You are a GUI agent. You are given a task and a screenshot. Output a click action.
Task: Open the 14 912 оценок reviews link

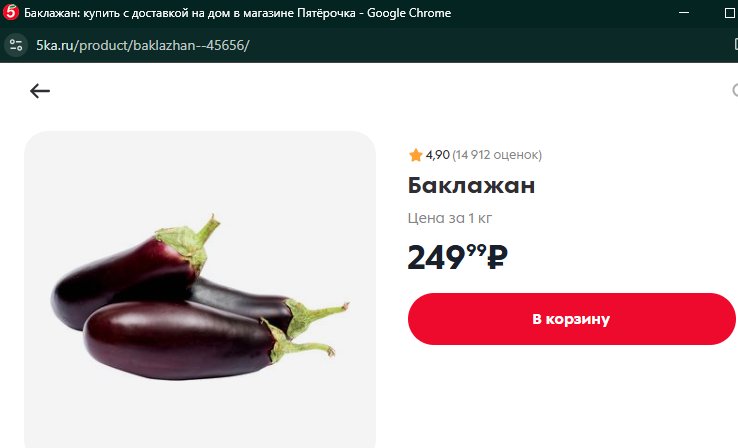point(497,155)
